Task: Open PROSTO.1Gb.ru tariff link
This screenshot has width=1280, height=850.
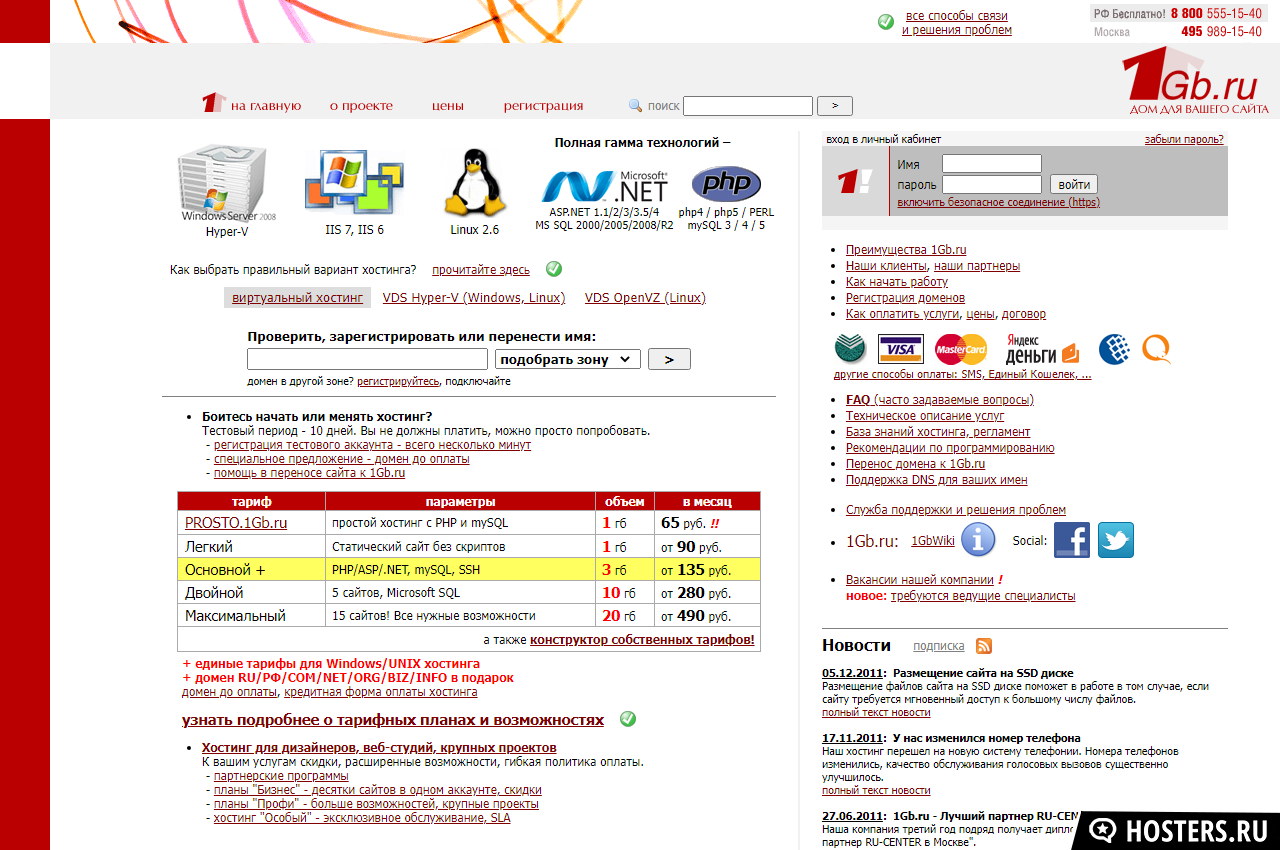Action: [236, 522]
